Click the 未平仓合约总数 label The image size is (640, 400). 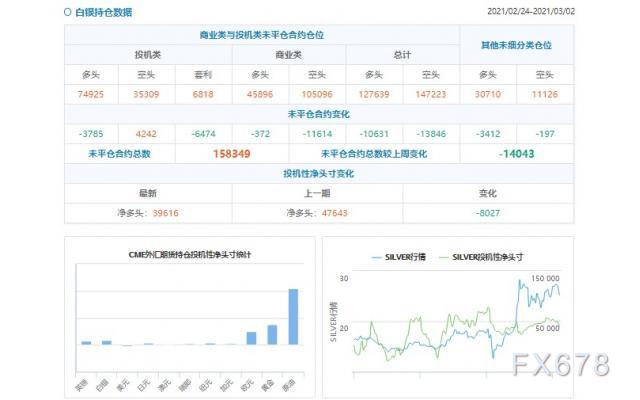click(x=120, y=154)
